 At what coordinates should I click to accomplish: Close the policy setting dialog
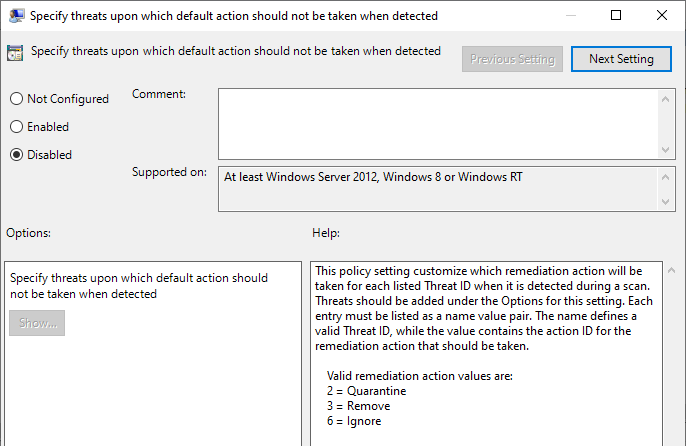(x=662, y=15)
